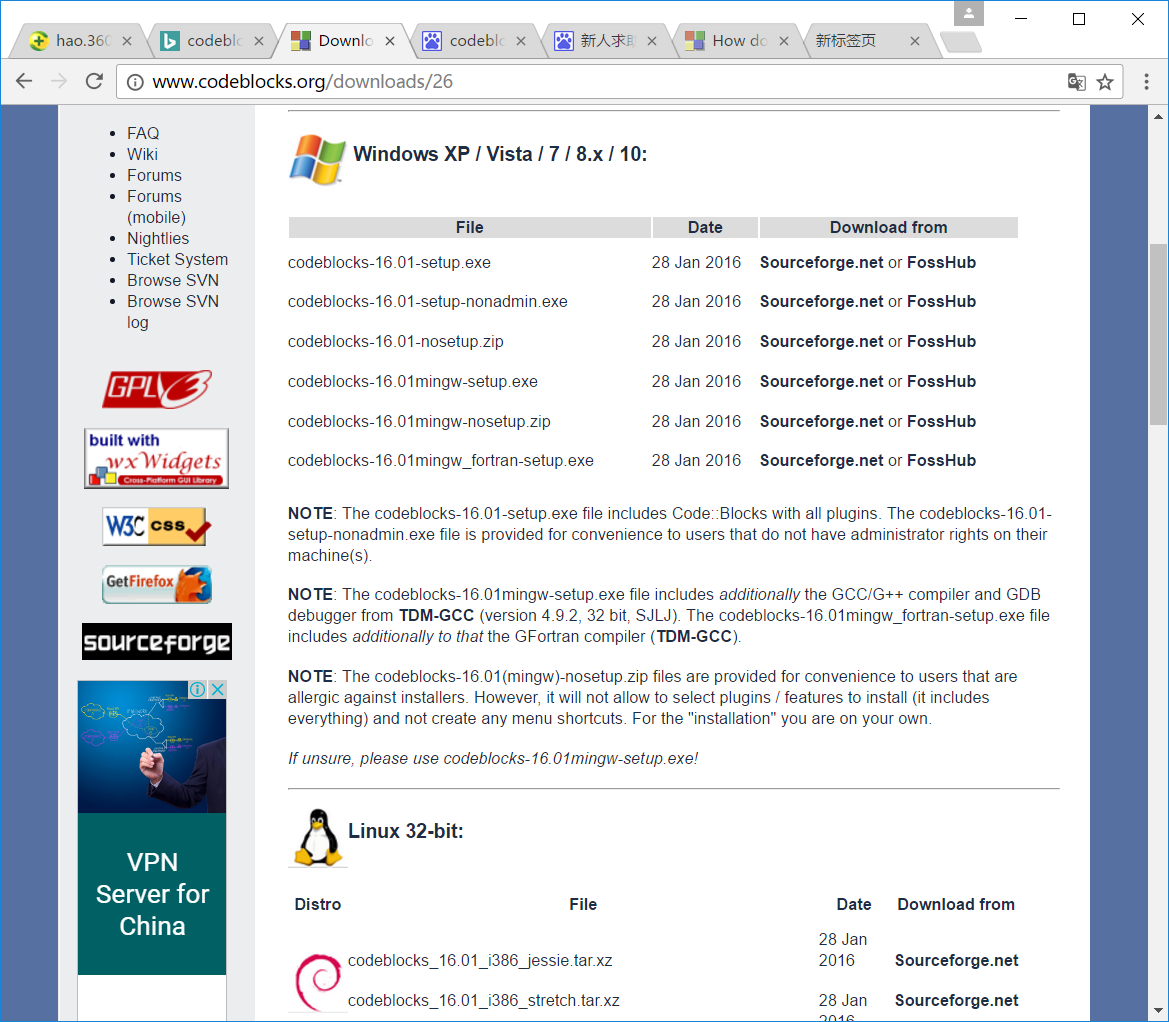Click Sourceforge.net for i386_jessie.tar.xz

957,960
